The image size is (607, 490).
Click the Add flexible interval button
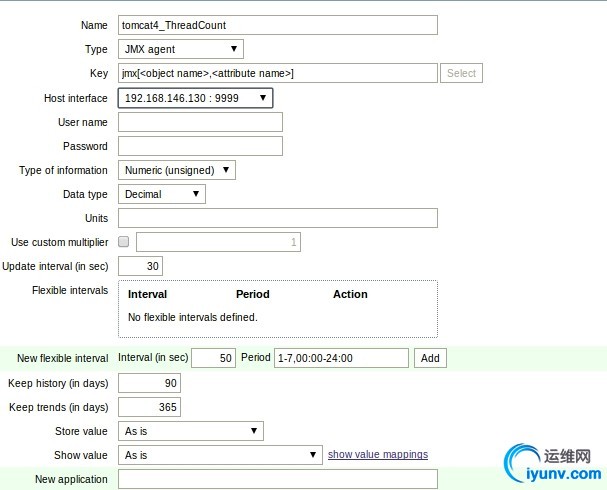coord(430,358)
